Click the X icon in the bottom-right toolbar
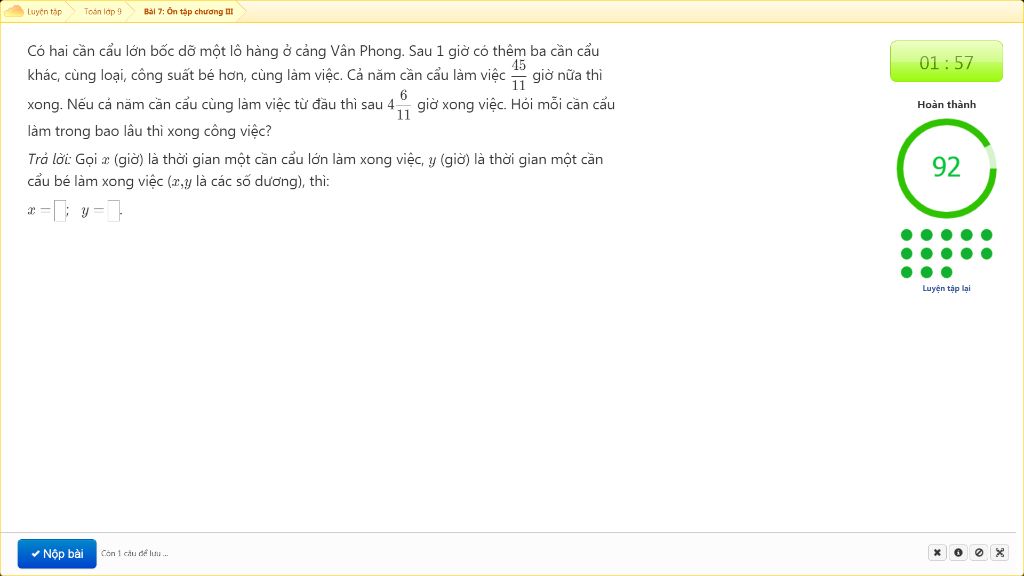This screenshot has height=576, width=1024. click(x=937, y=552)
